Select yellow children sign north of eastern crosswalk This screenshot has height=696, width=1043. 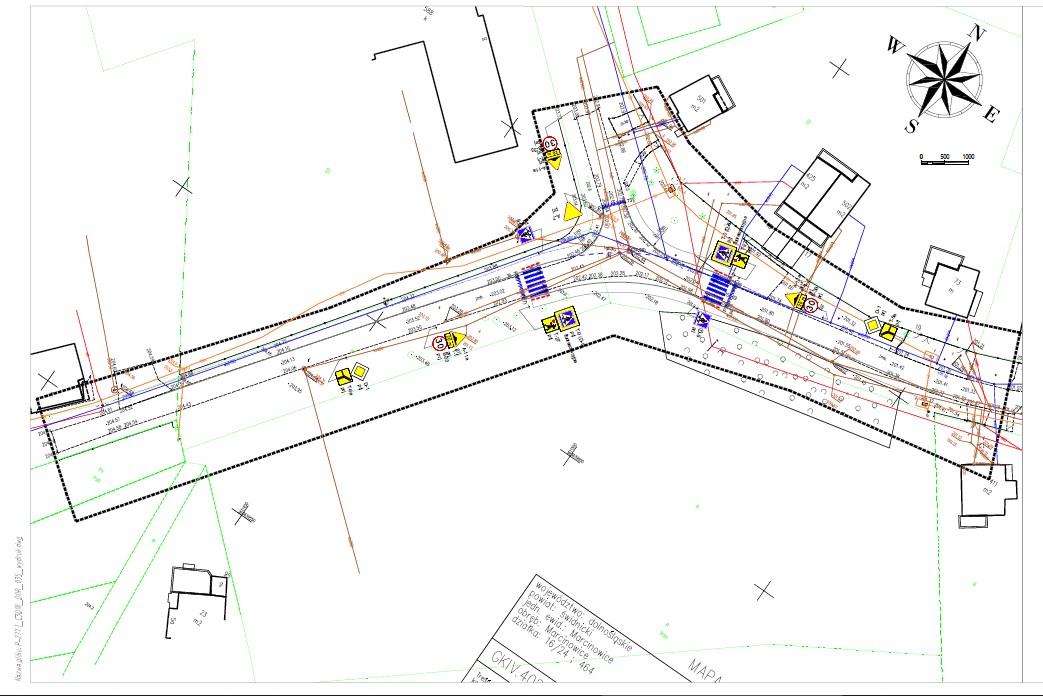740,260
